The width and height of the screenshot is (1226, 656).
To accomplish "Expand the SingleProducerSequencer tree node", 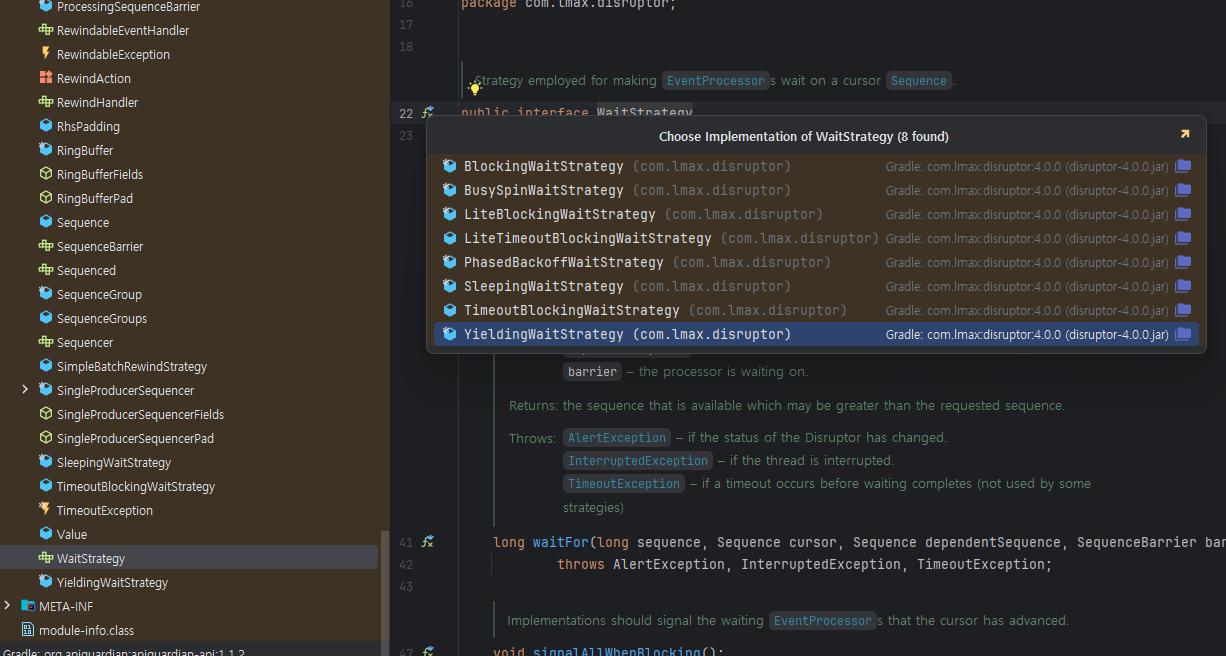I will click(x=25, y=390).
